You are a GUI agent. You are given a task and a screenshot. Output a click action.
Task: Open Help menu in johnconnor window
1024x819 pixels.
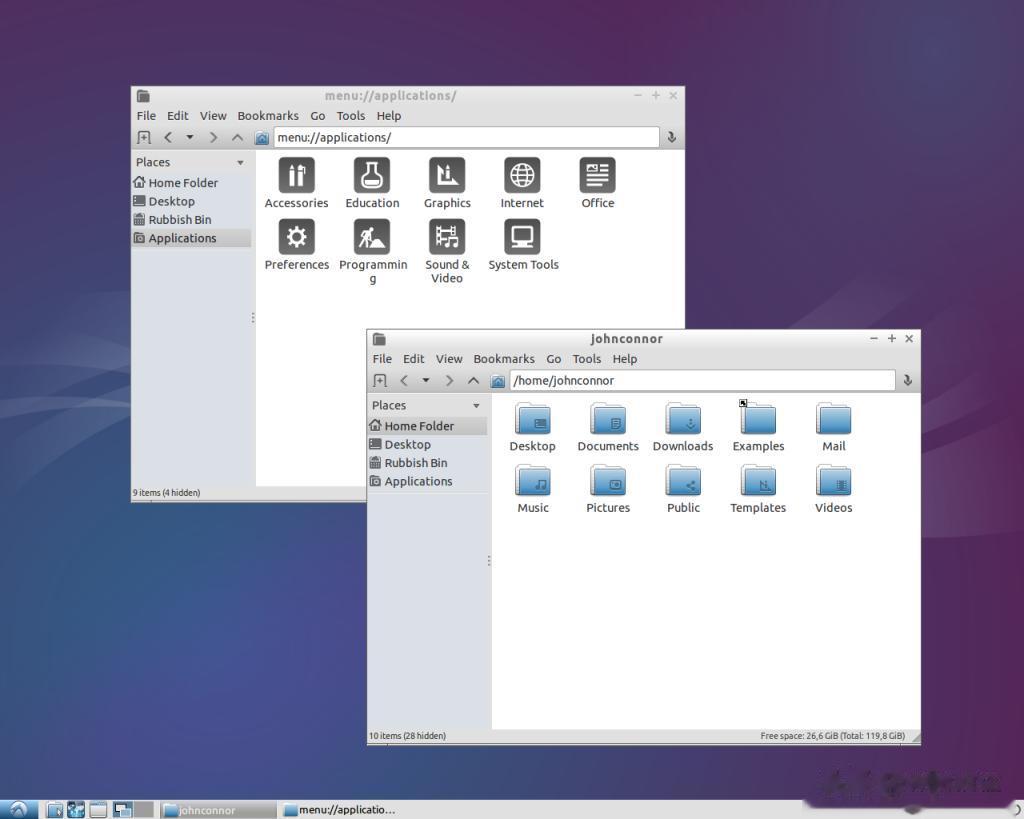click(624, 359)
